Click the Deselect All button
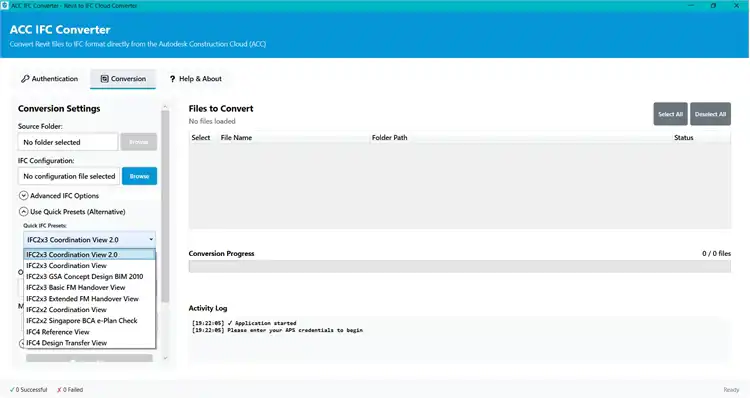750x398 pixels. [710, 114]
